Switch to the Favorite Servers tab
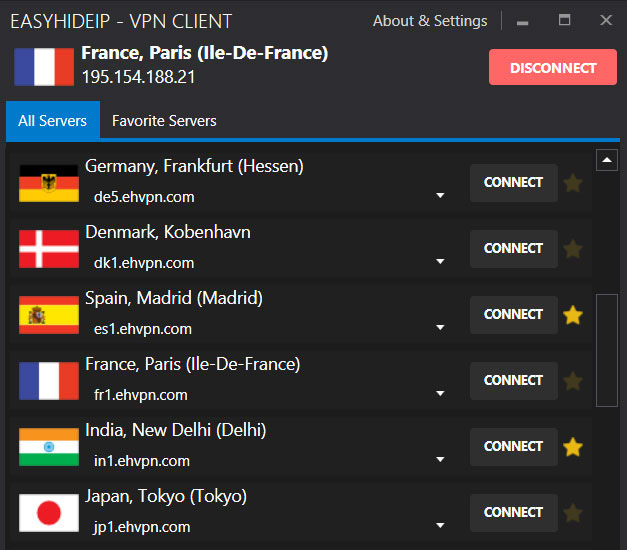The image size is (627, 550). (164, 121)
